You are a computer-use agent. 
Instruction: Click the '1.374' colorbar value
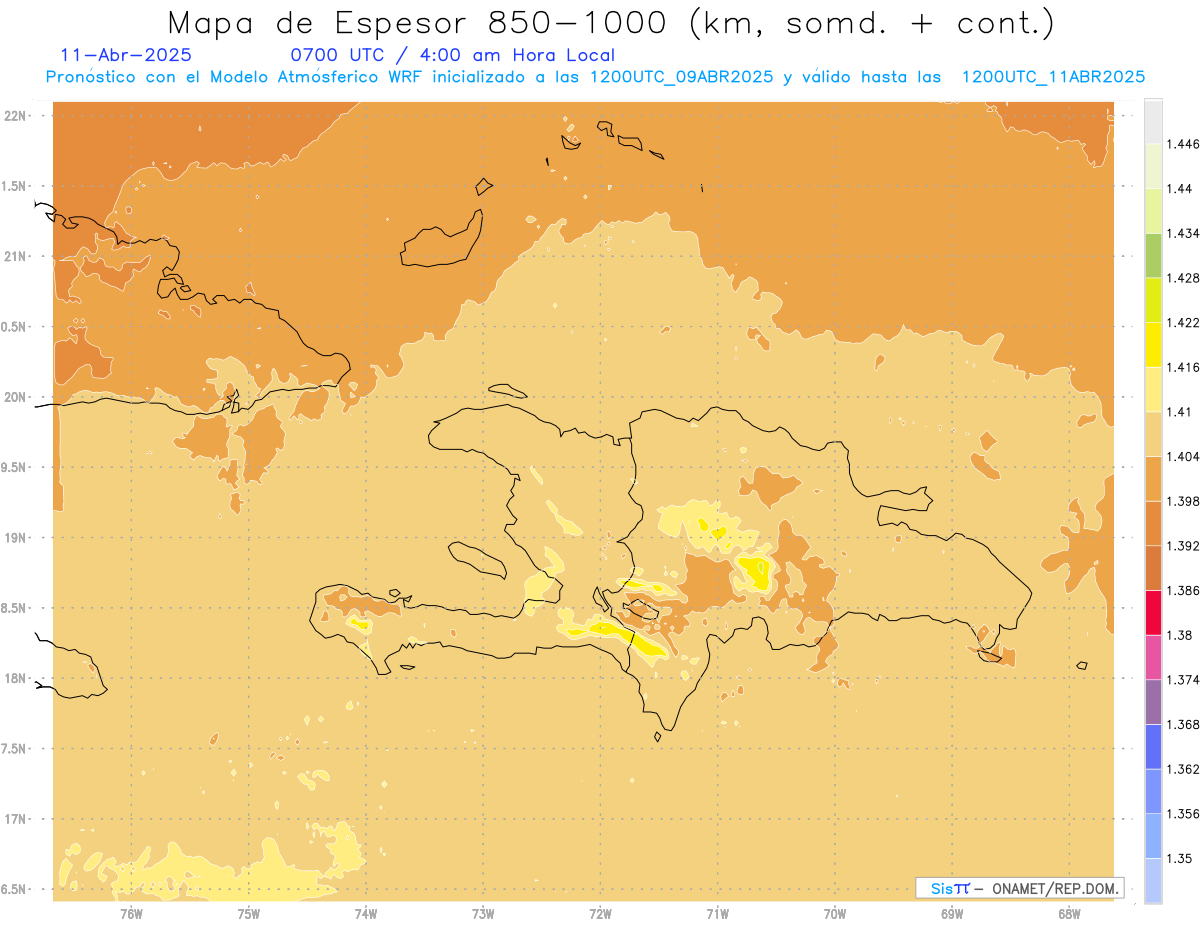point(1184,679)
